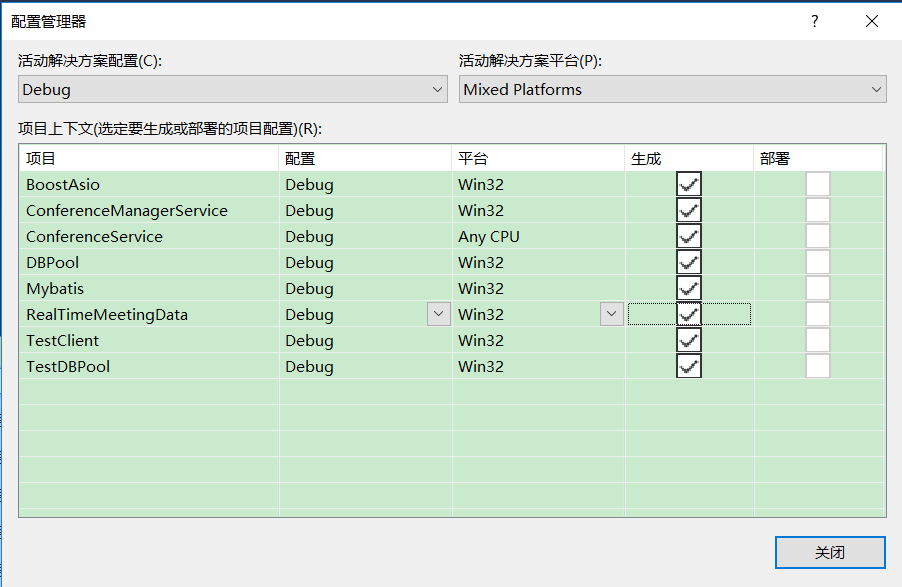Toggle build checkbox for ConferenceService

click(689, 236)
